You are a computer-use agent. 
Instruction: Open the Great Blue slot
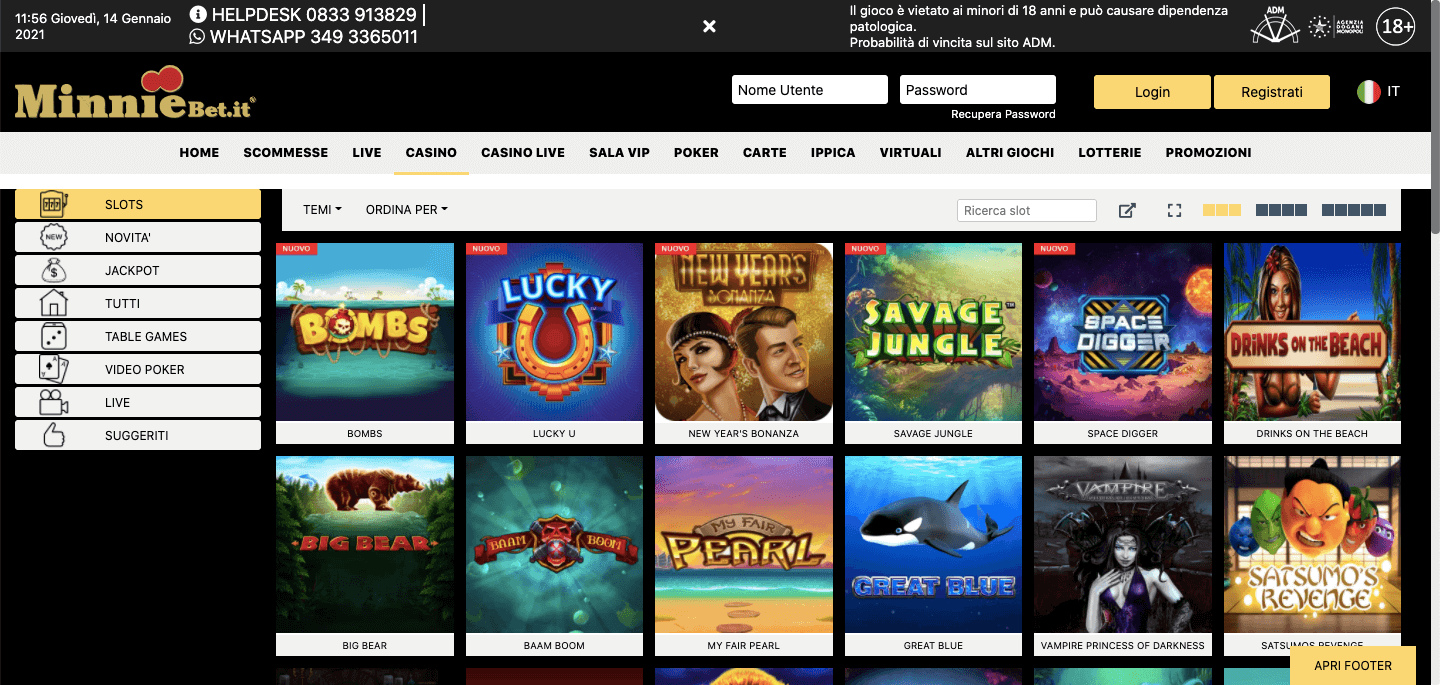(933, 556)
